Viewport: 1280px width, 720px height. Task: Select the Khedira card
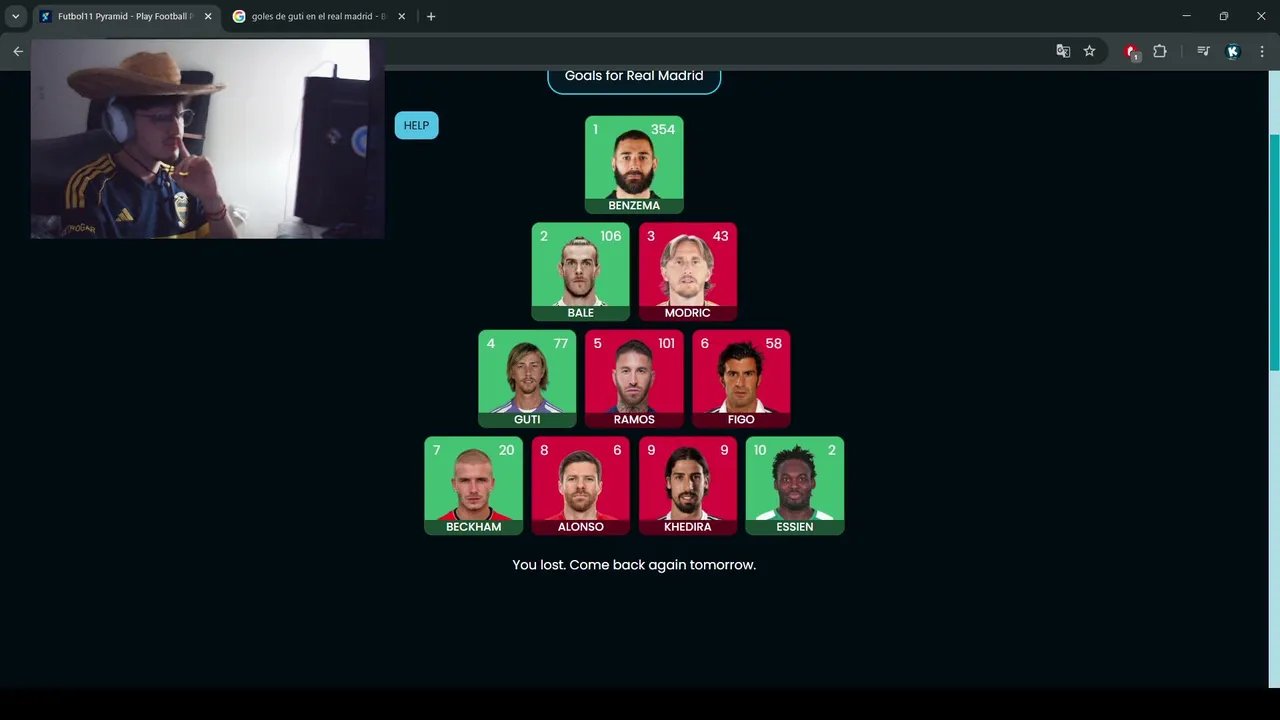(x=688, y=486)
